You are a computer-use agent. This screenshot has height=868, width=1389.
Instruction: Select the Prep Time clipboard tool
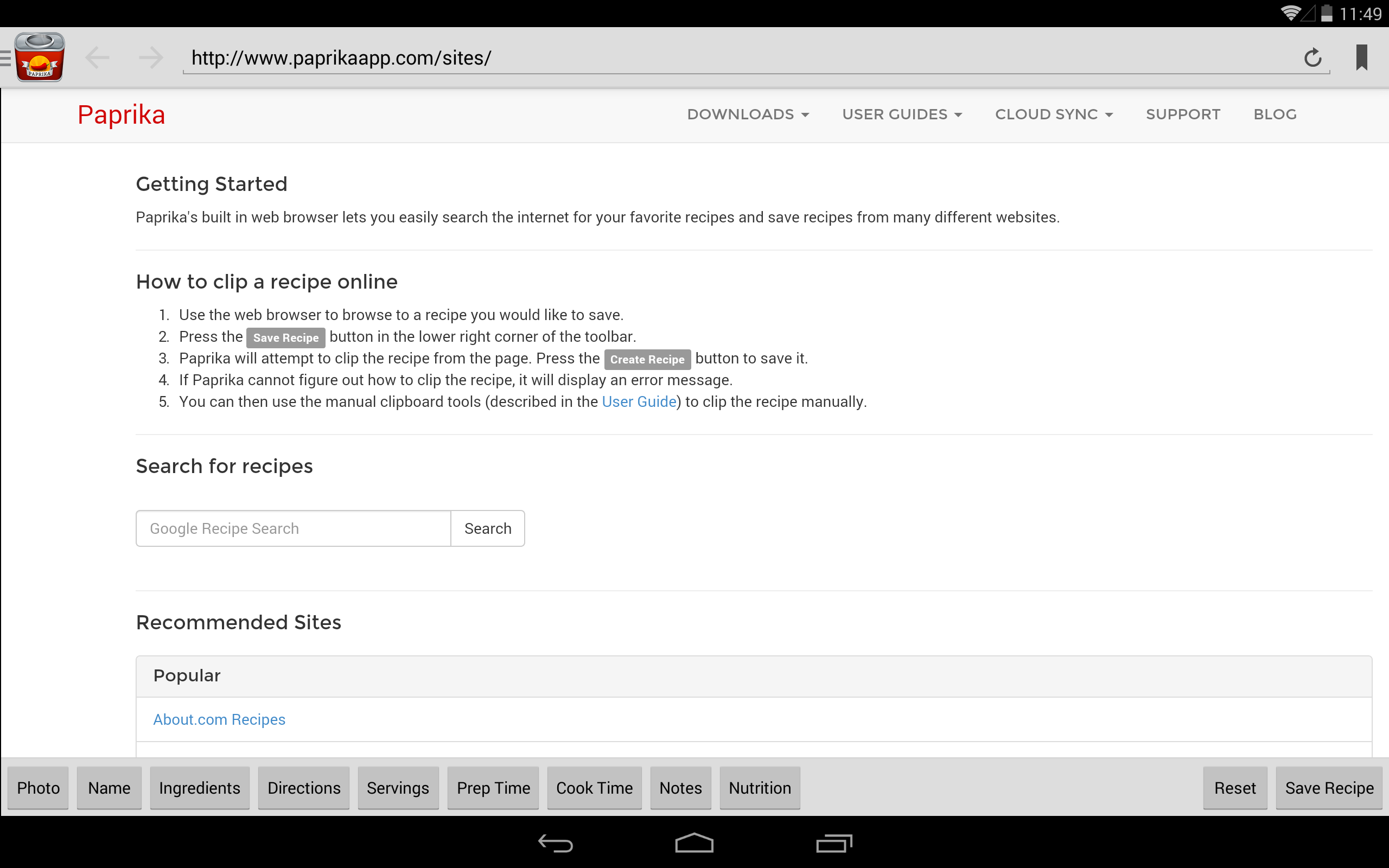click(493, 788)
